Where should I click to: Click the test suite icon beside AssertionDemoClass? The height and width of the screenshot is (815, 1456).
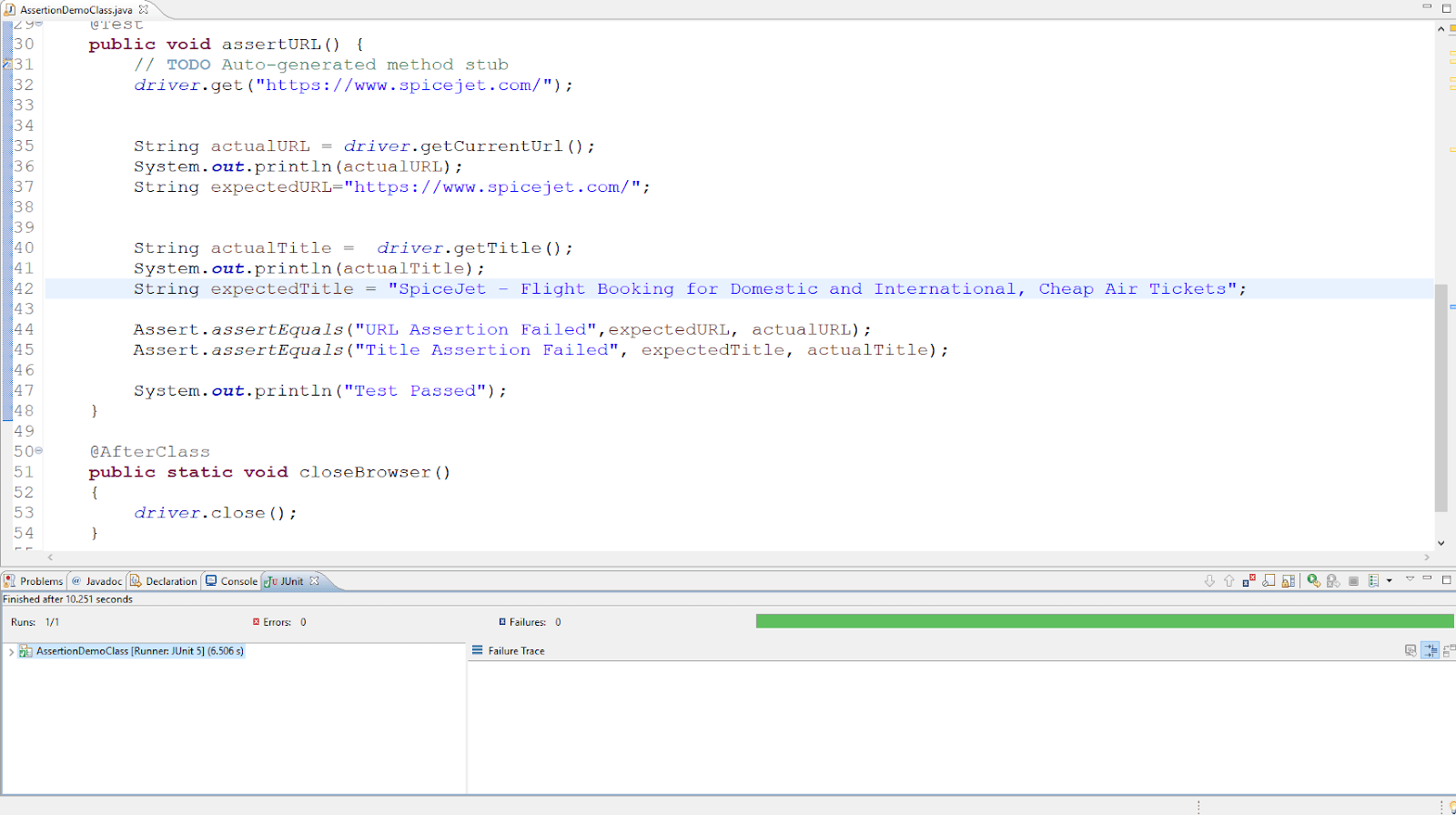(25, 651)
